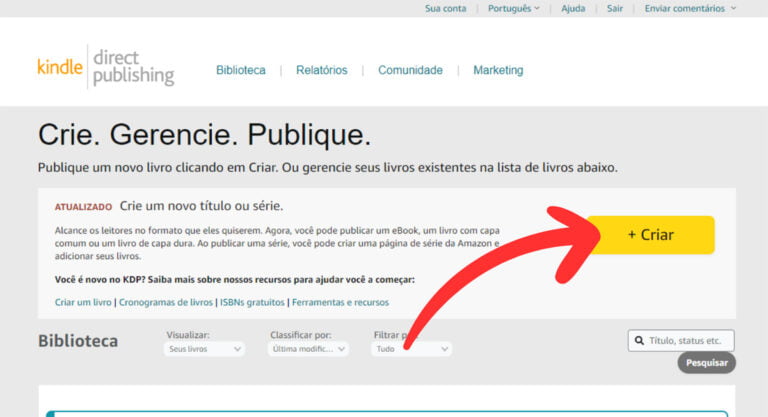Go to the Biblioteca tab
This screenshot has width=768, height=417.
click(241, 70)
